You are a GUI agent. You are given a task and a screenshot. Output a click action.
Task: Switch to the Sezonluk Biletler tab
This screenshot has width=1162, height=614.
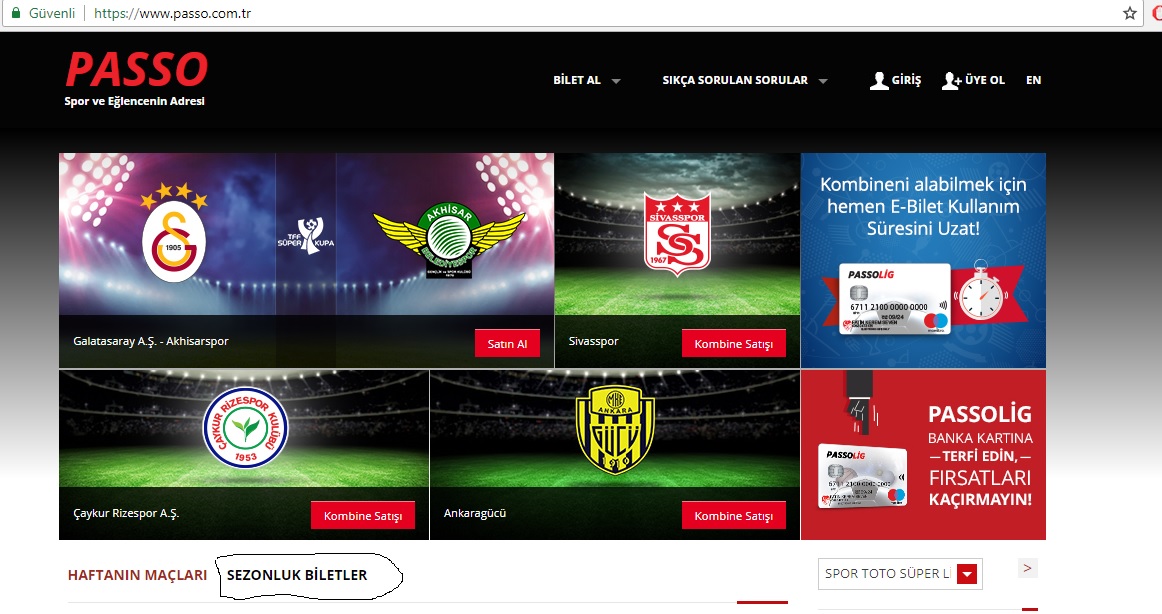[296, 575]
